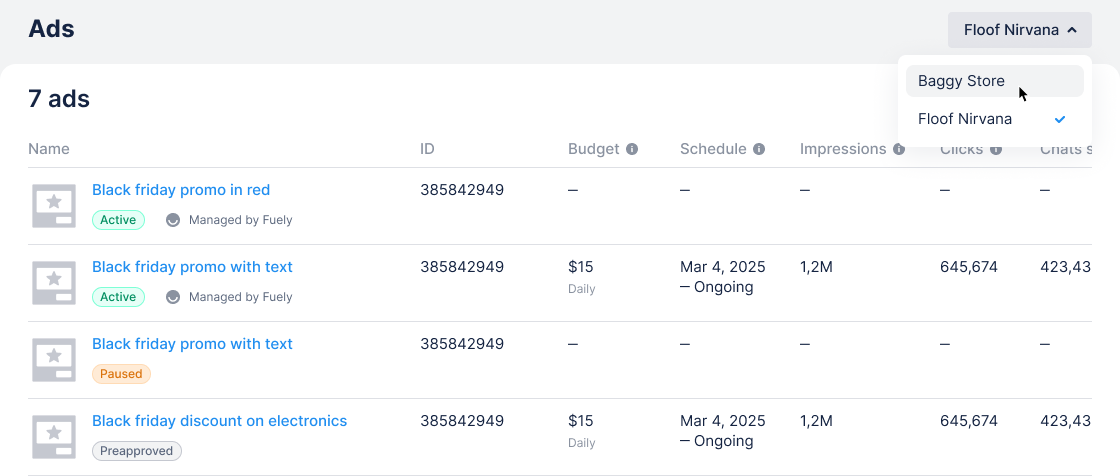Click the Clicks column info icon
This screenshot has height=476, width=1120.
(x=996, y=149)
